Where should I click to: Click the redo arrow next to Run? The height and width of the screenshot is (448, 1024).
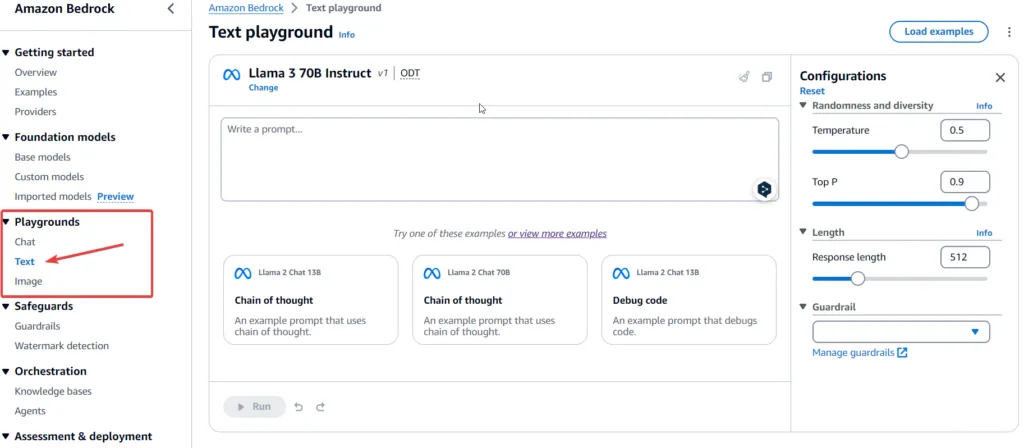coord(320,407)
